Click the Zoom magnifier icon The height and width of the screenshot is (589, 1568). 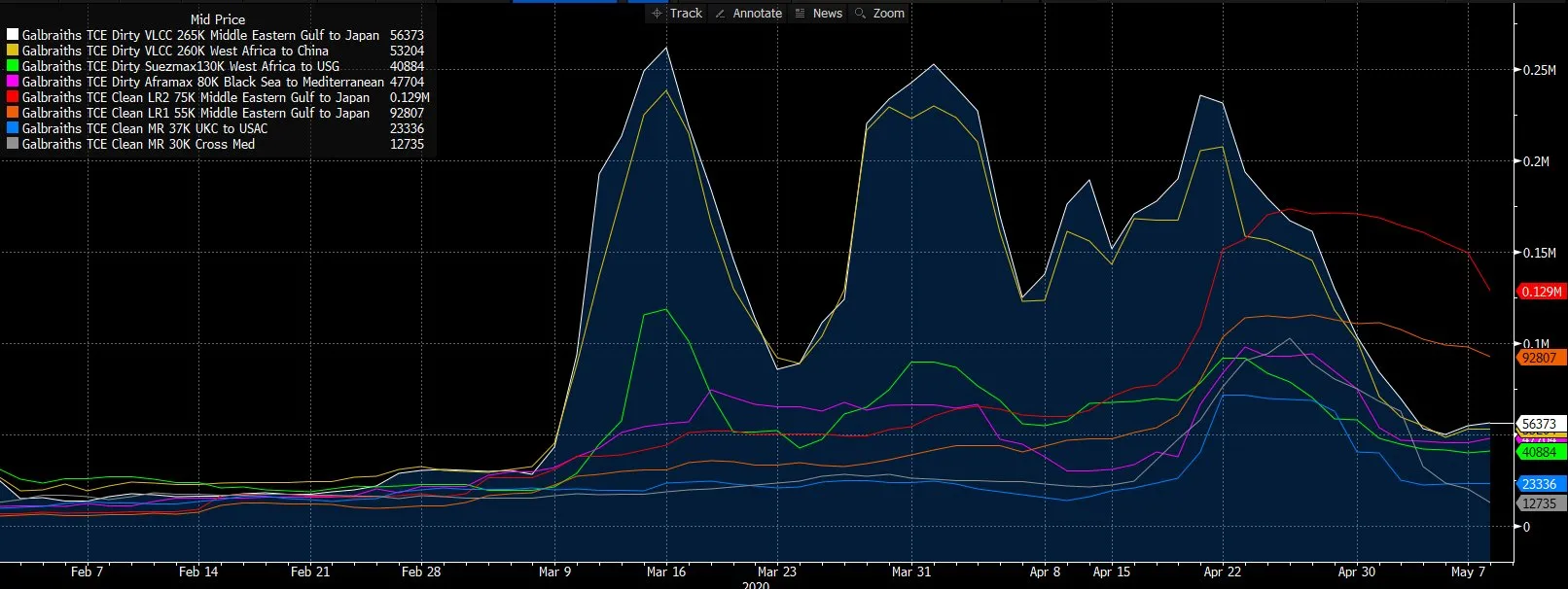860,14
